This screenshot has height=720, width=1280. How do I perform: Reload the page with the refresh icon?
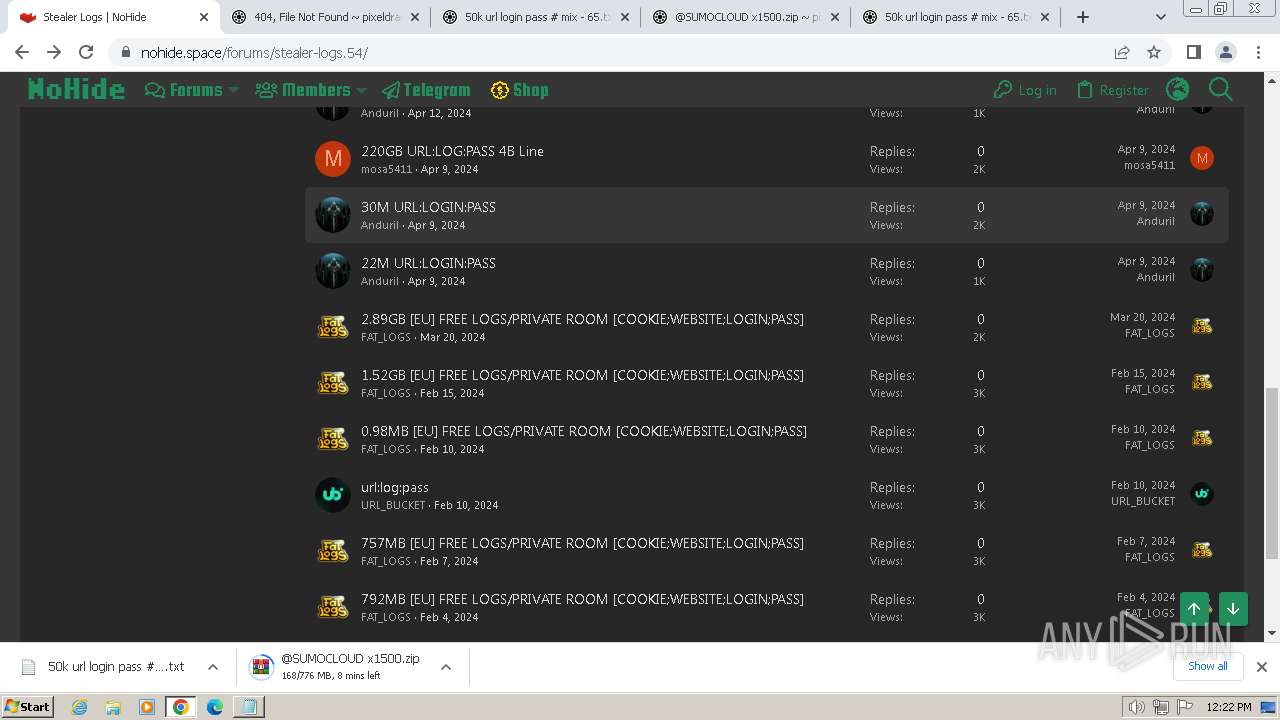(x=86, y=53)
